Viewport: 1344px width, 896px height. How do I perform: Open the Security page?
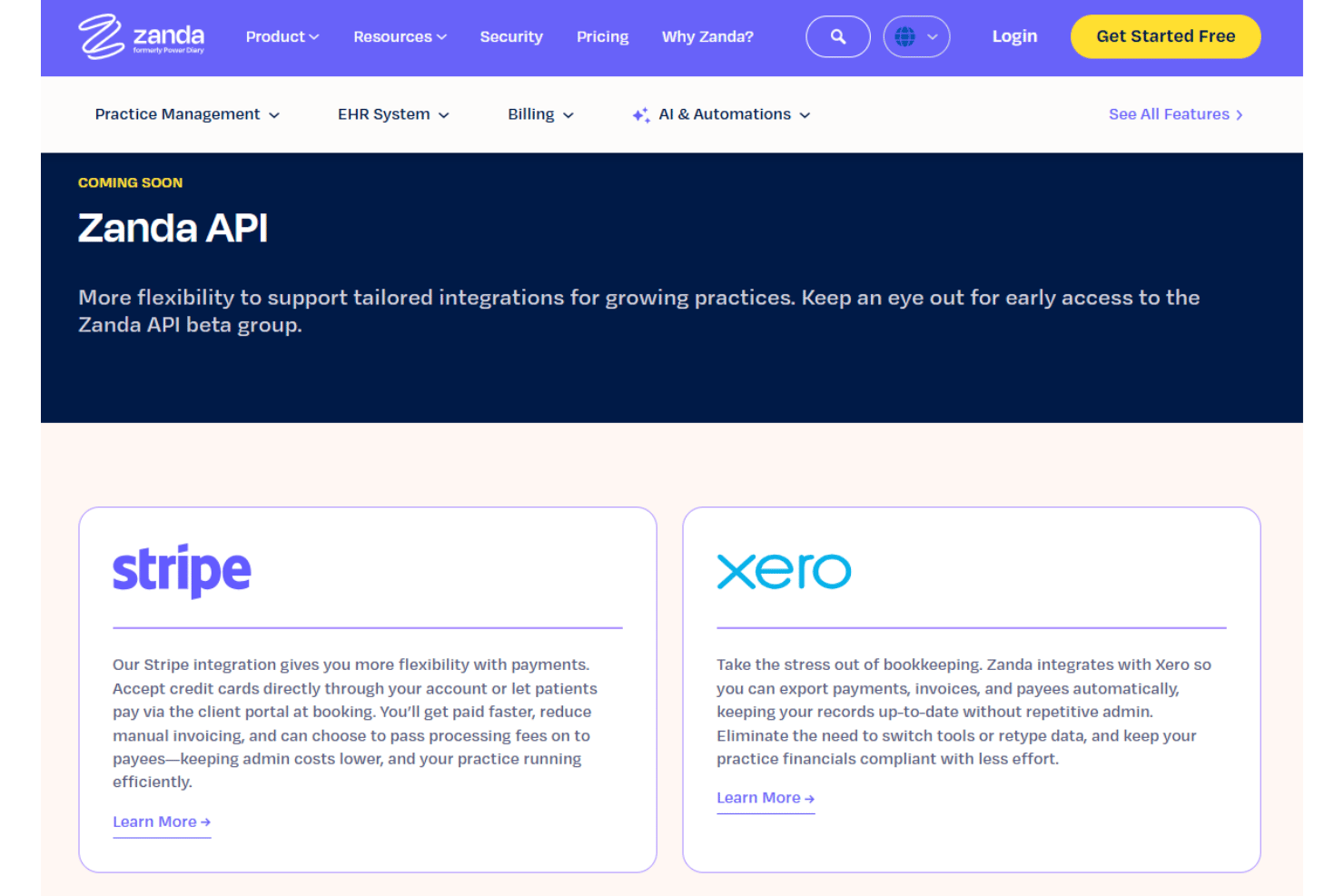point(511,37)
